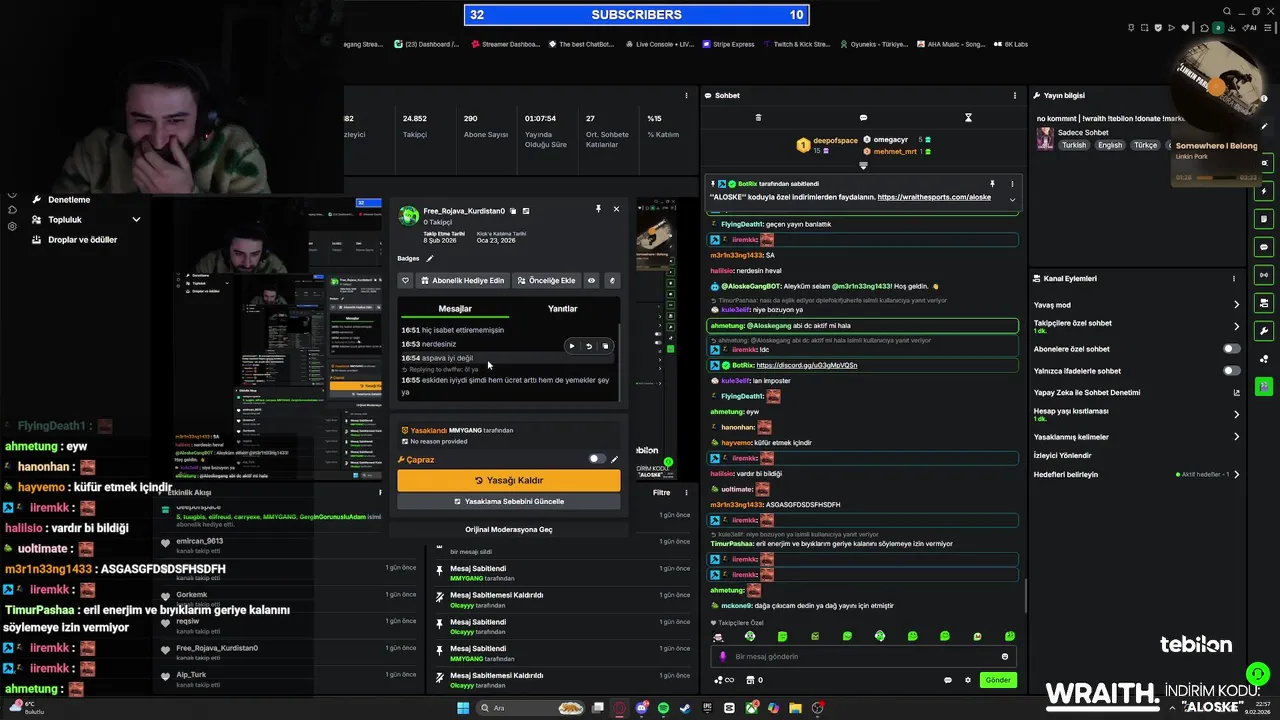
Task: Open File Explorer from the taskbar
Action: (795, 708)
